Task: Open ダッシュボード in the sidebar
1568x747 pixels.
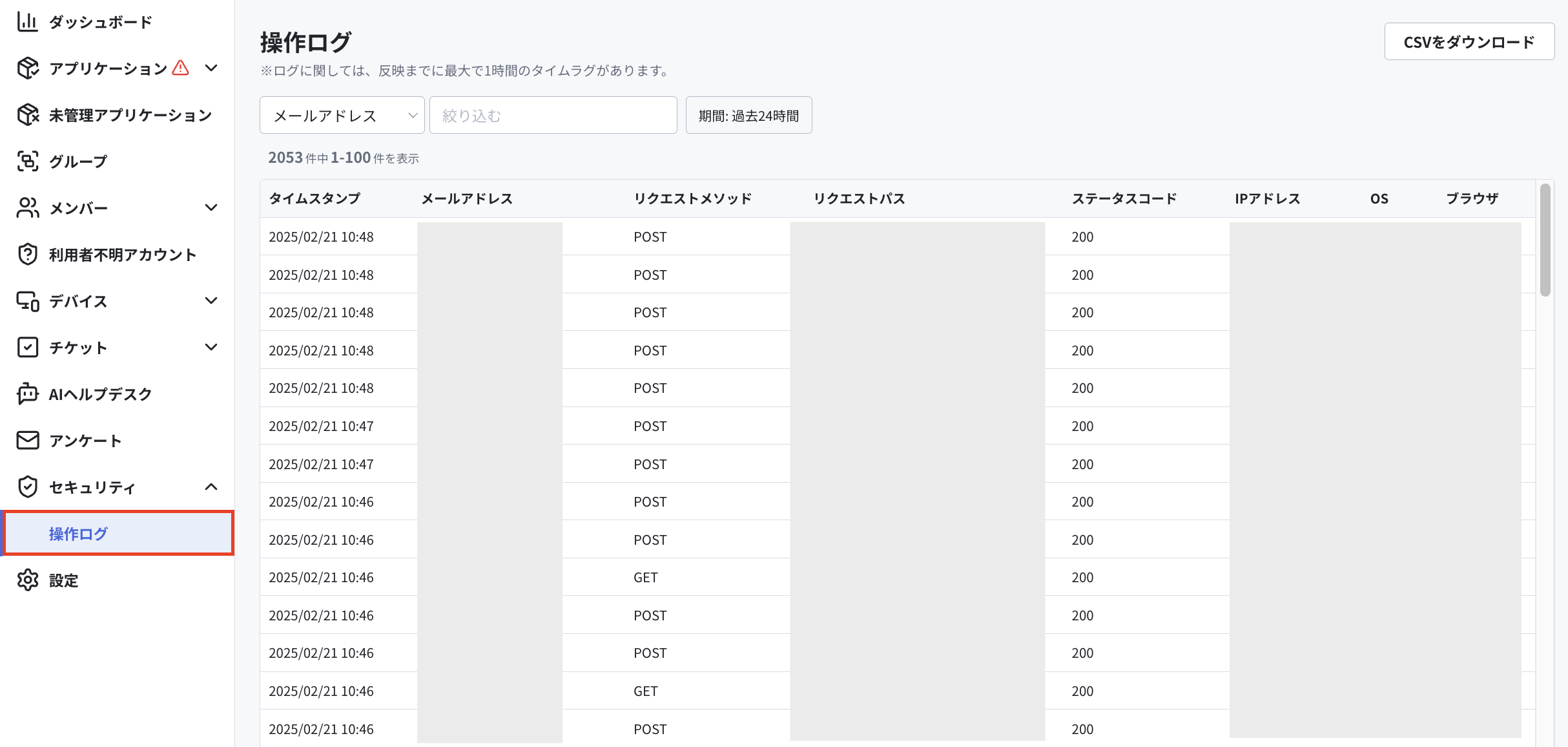Action: (x=101, y=22)
